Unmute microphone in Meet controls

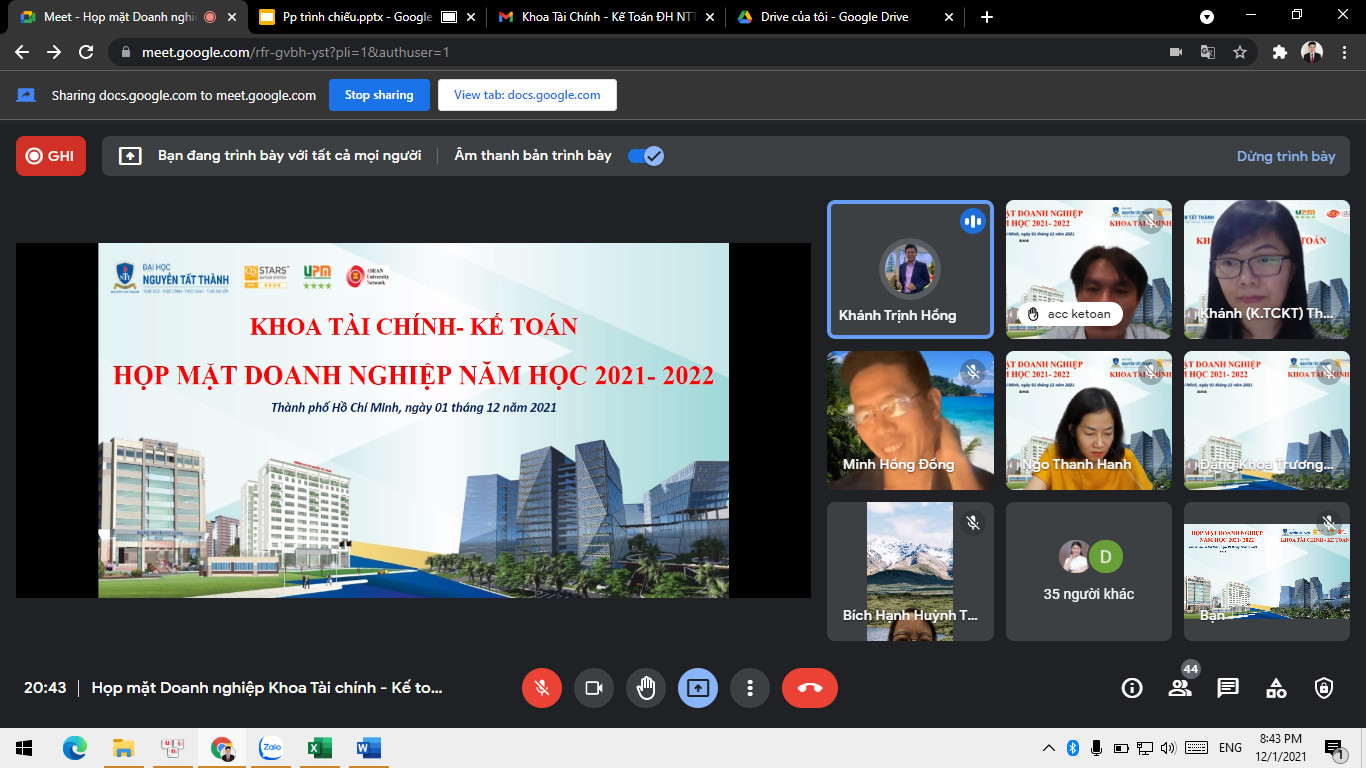(x=542, y=688)
